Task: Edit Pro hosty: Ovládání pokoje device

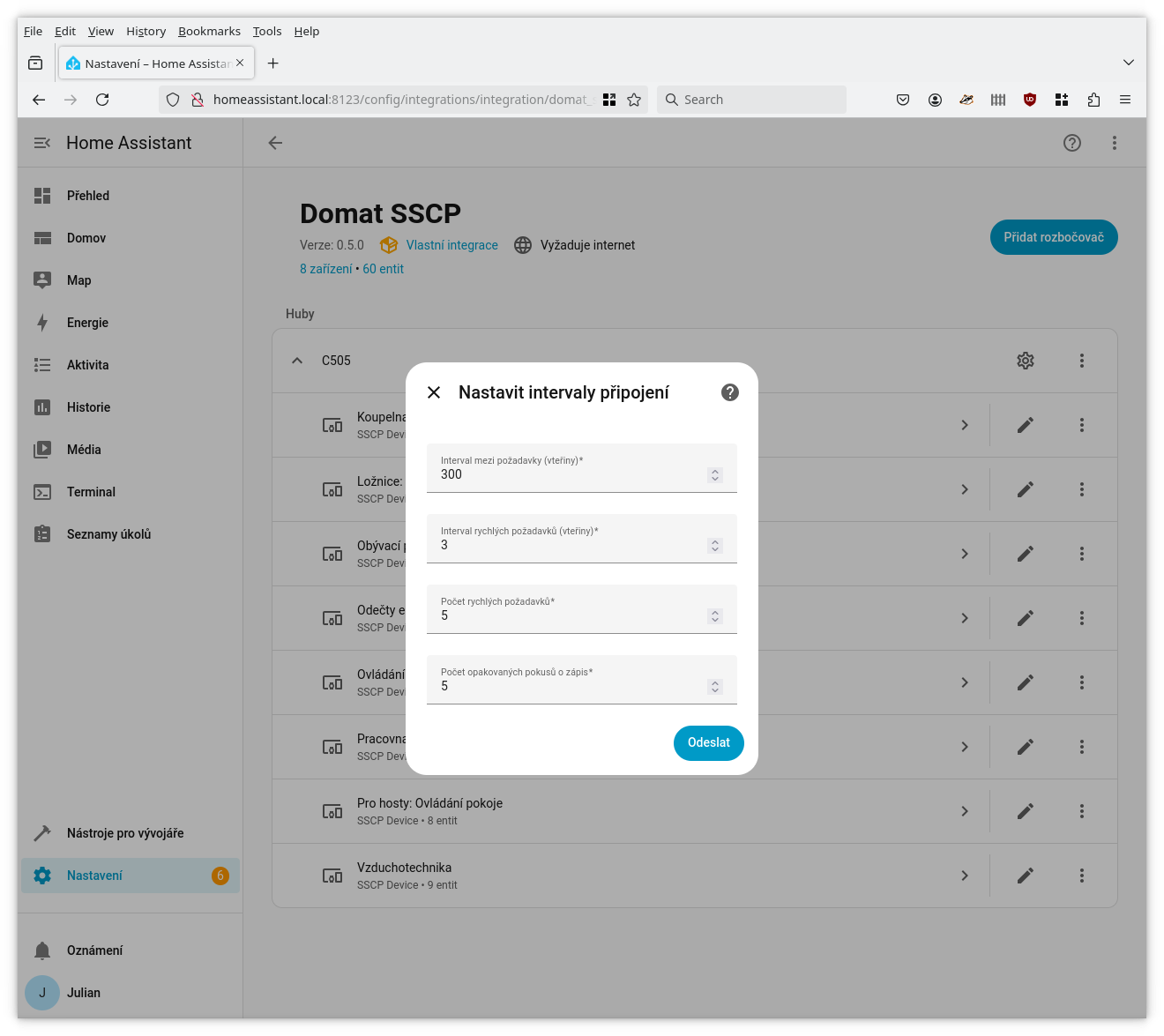Action: click(1026, 811)
